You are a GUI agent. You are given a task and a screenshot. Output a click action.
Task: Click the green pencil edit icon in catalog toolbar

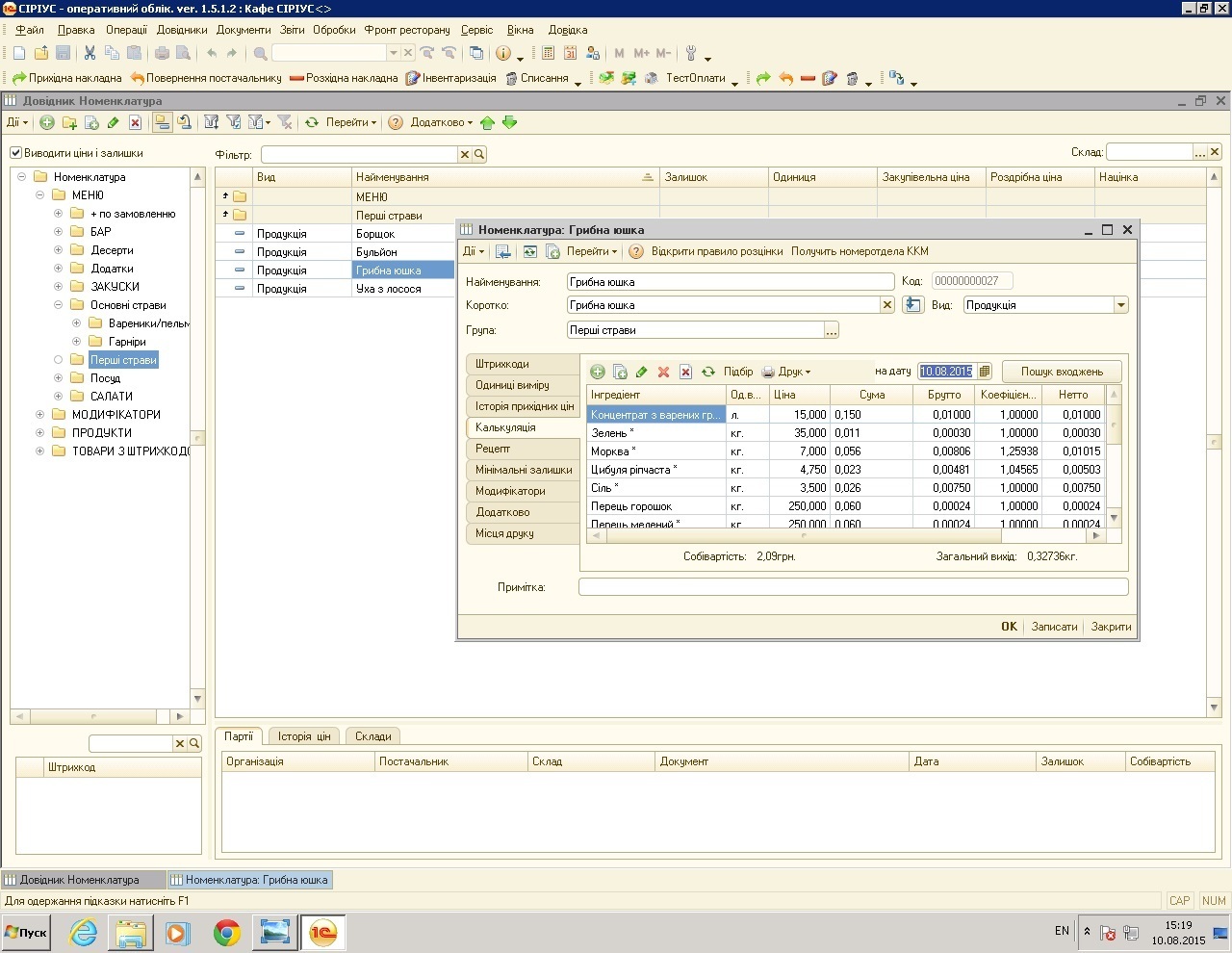pos(114,122)
